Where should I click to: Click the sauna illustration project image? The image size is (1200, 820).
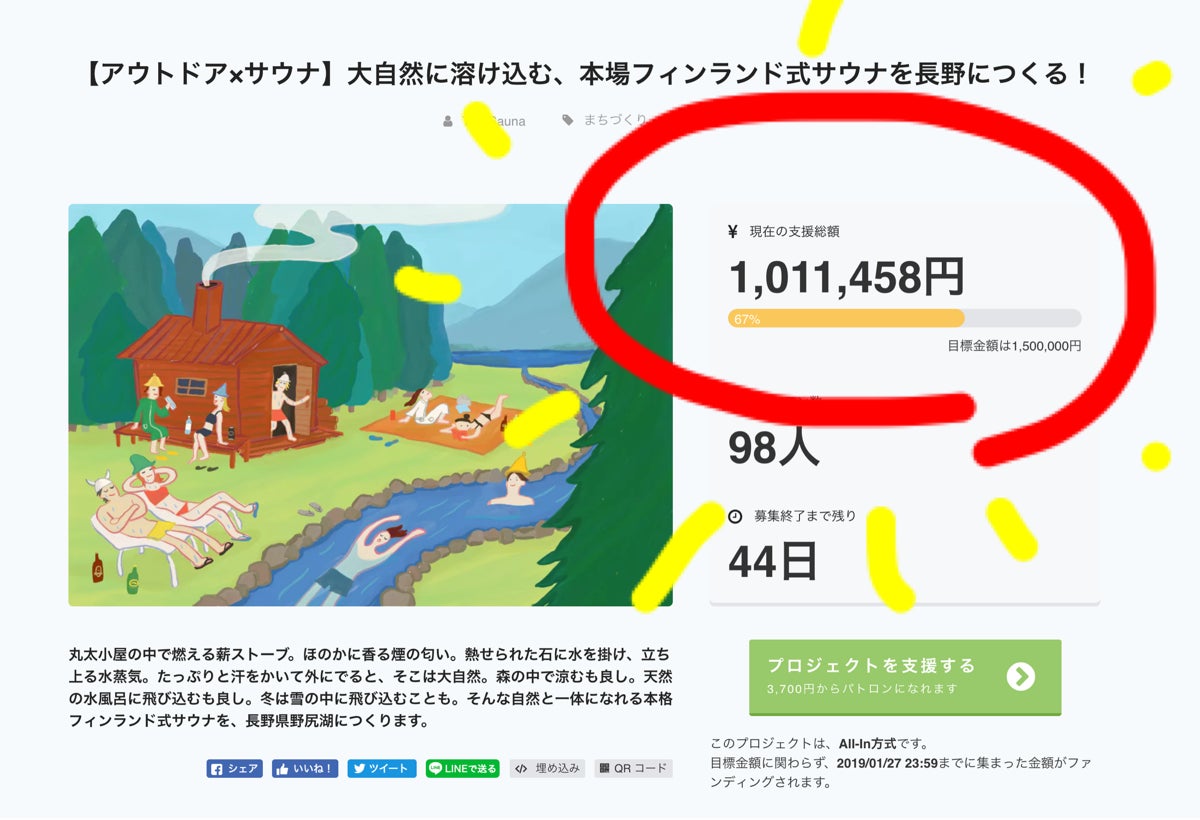pos(370,405)
